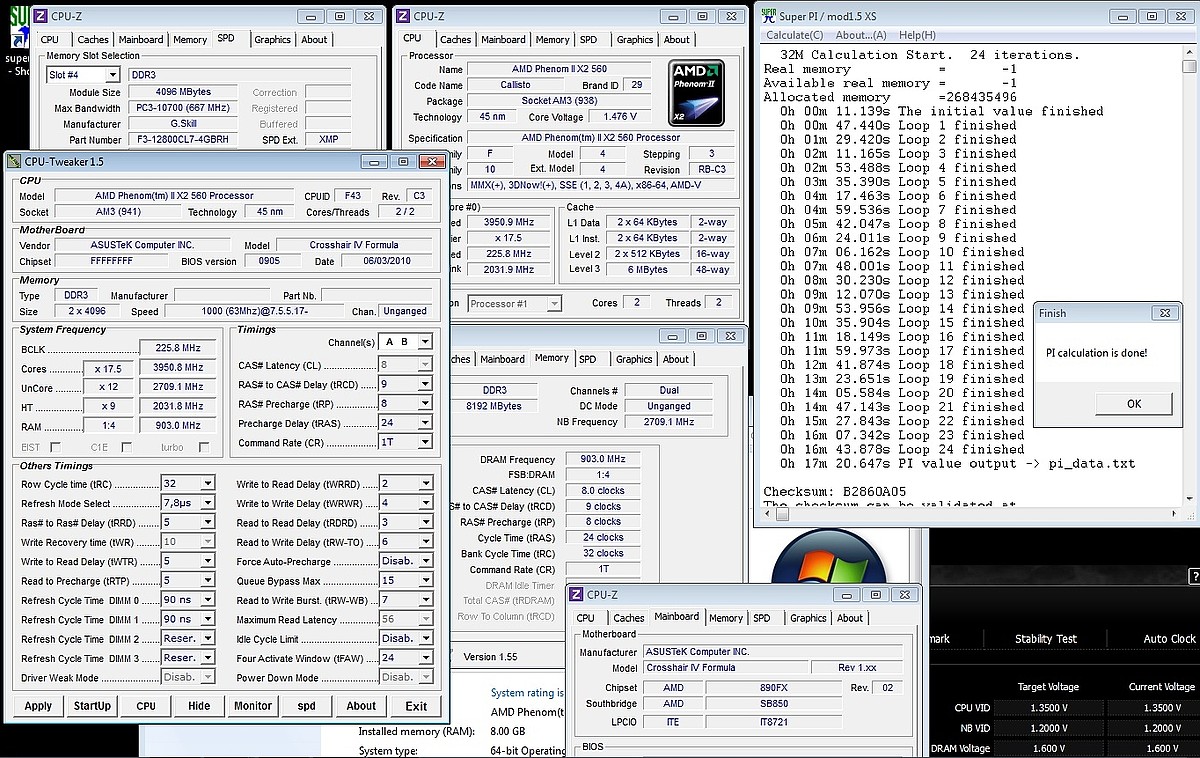Click the Exit button in CPU-Tweaker
1200x758 pixels.
click(416, 706)
